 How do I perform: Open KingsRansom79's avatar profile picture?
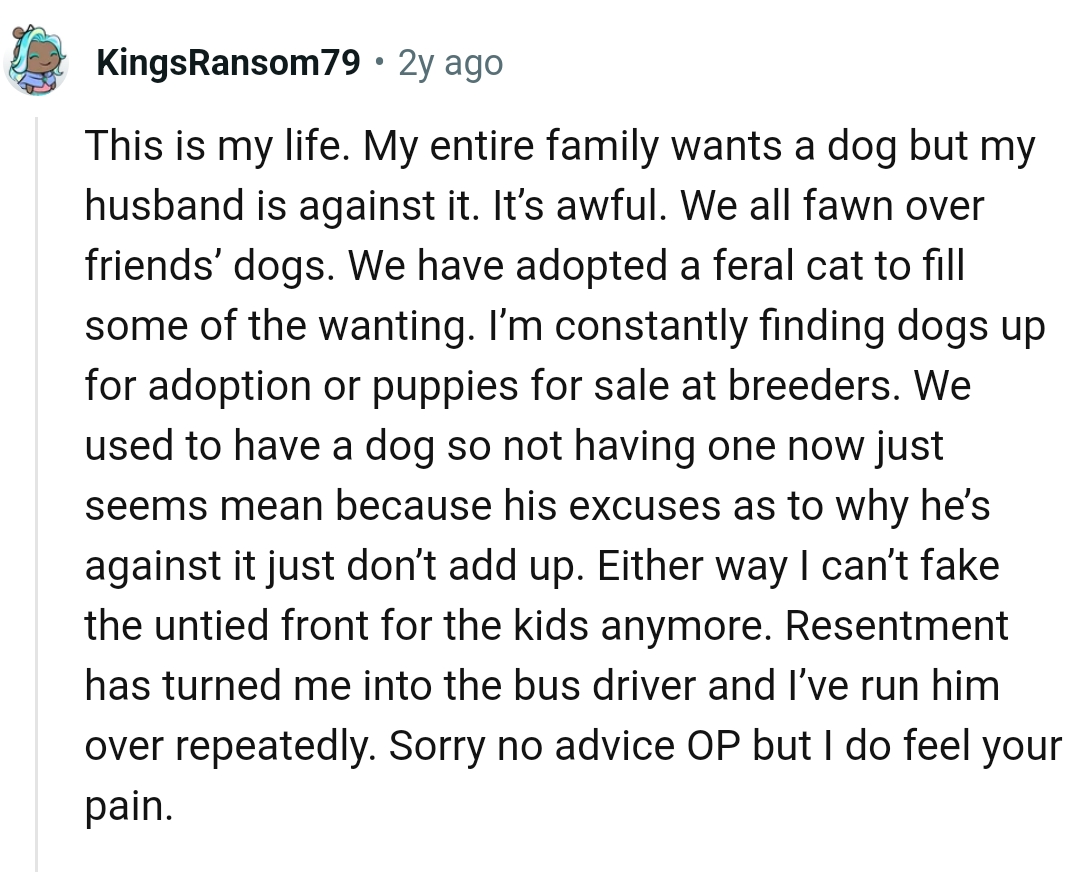[35, 61]
